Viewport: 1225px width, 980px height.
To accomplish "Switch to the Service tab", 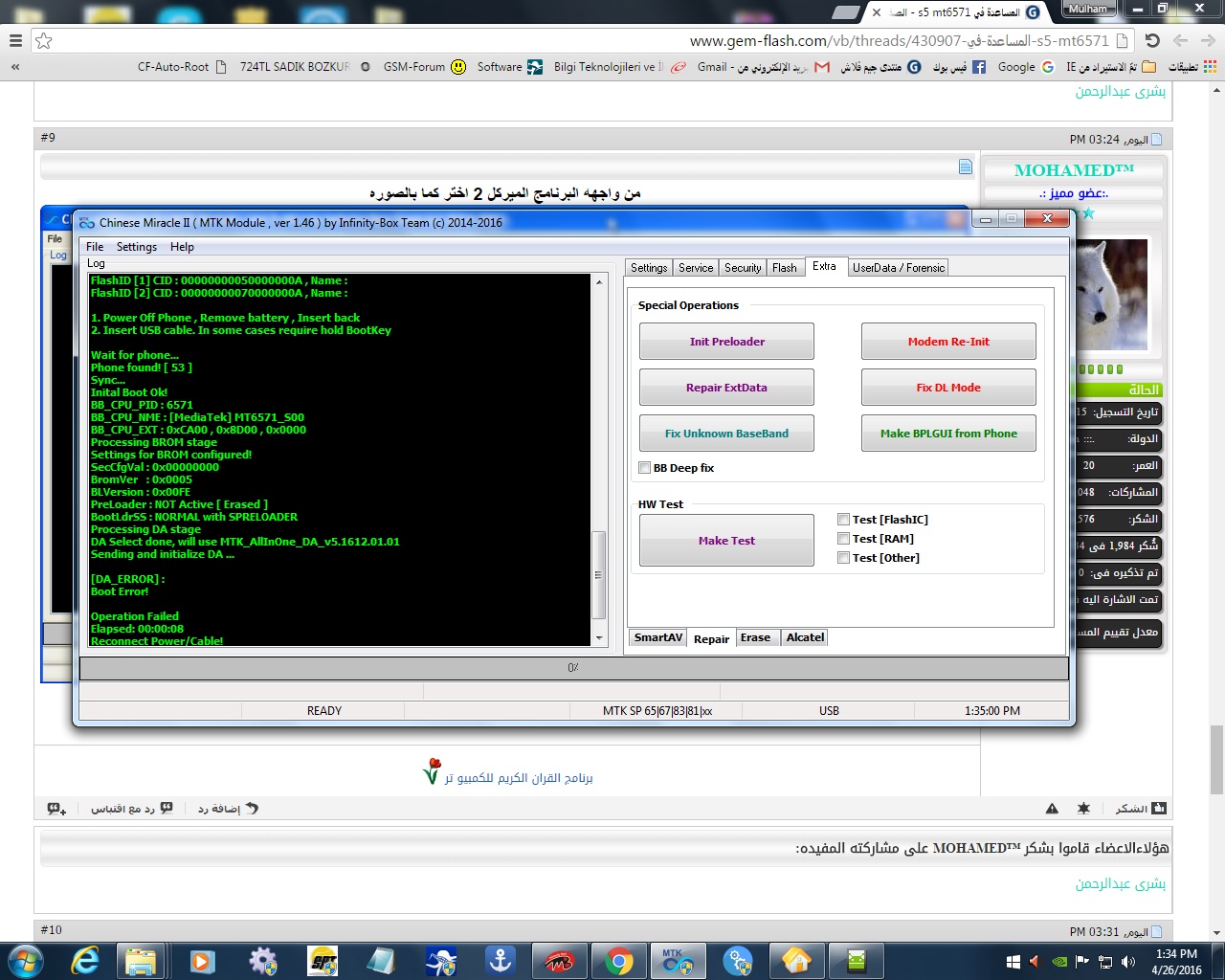I will [696, 268].
